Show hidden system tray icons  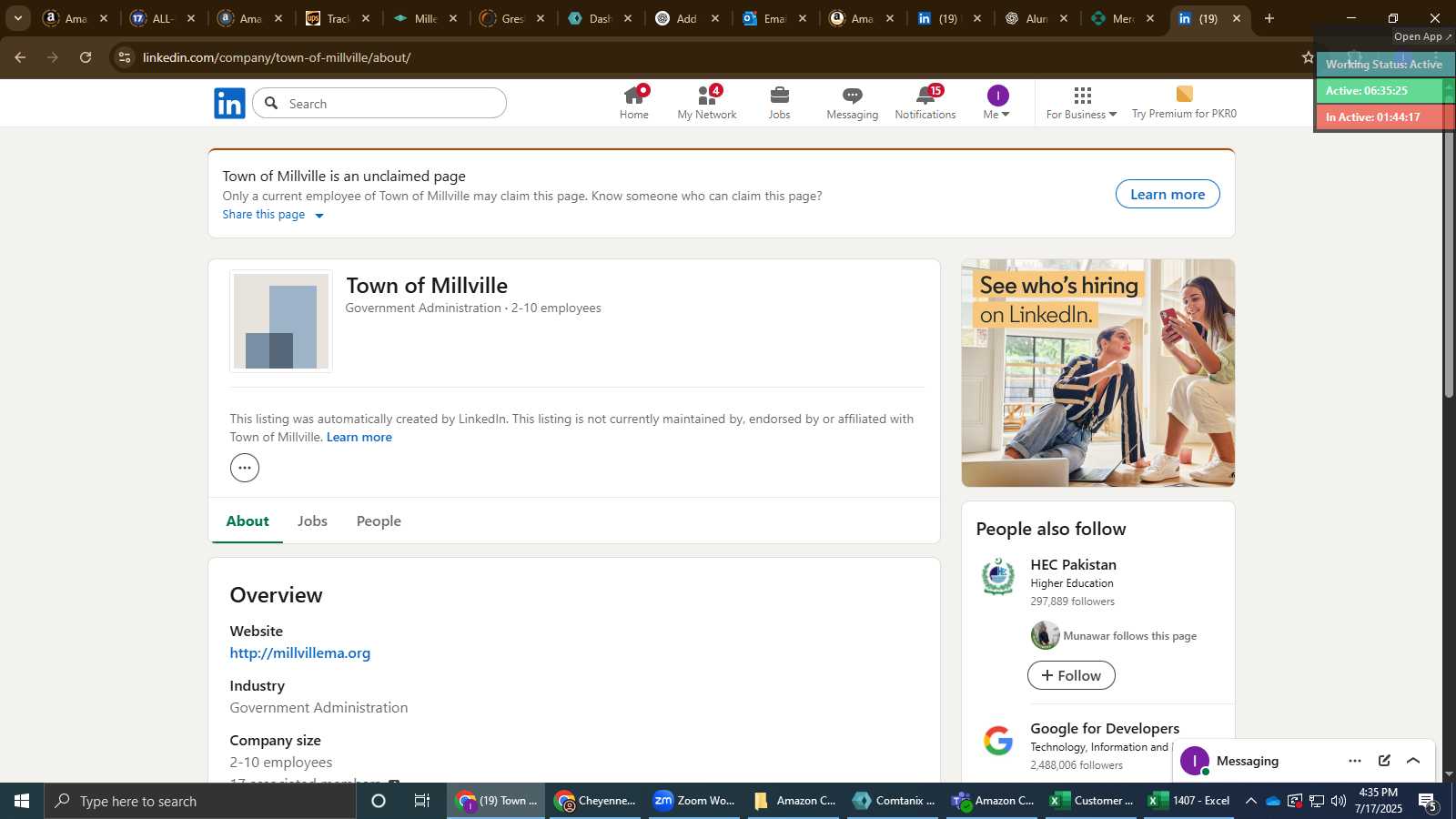[x=1251, y=801]
